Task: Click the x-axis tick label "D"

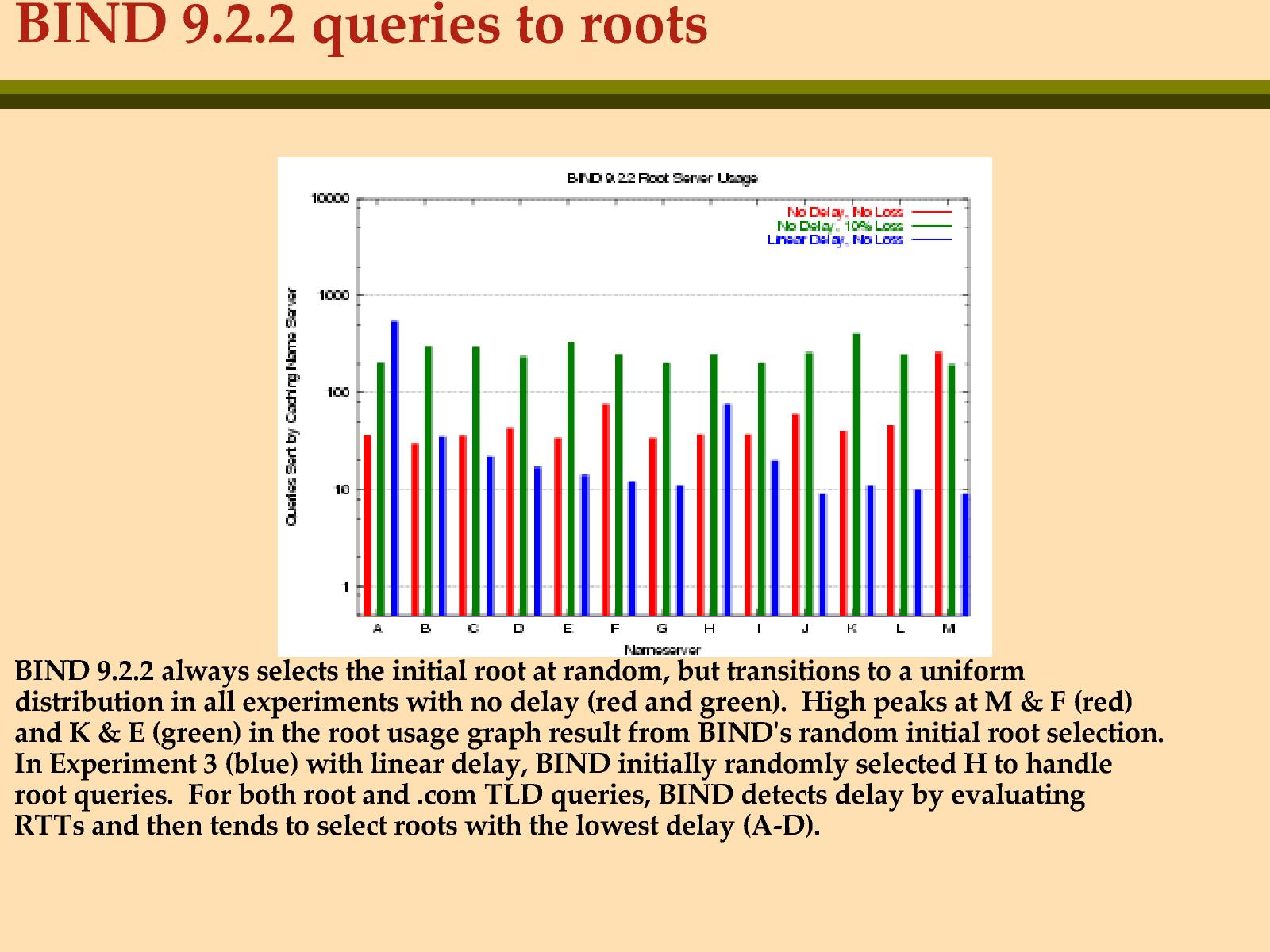Action: 519,628
